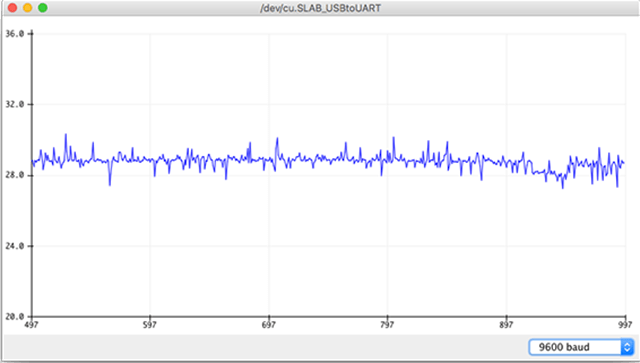The height and width of the screenshot is (363, 640).
Task: Click the 497 x-axis label
Action: coord(31,325)
